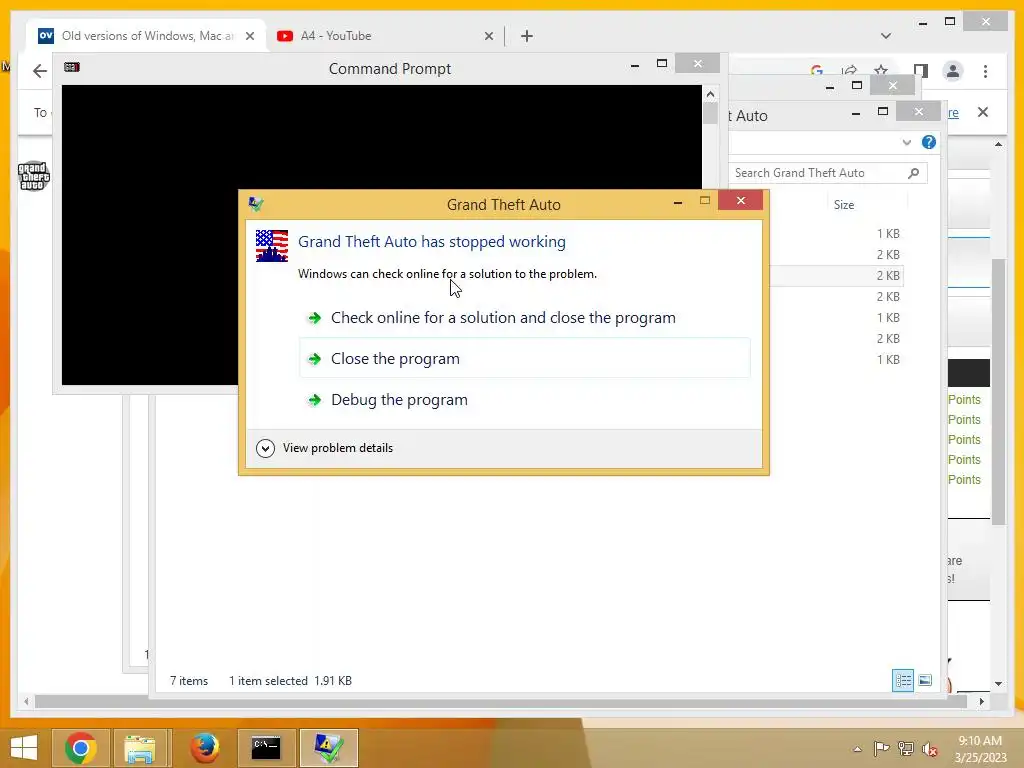Open Firefox from the taskbar

pyautogui.click(x=204, y=748)
